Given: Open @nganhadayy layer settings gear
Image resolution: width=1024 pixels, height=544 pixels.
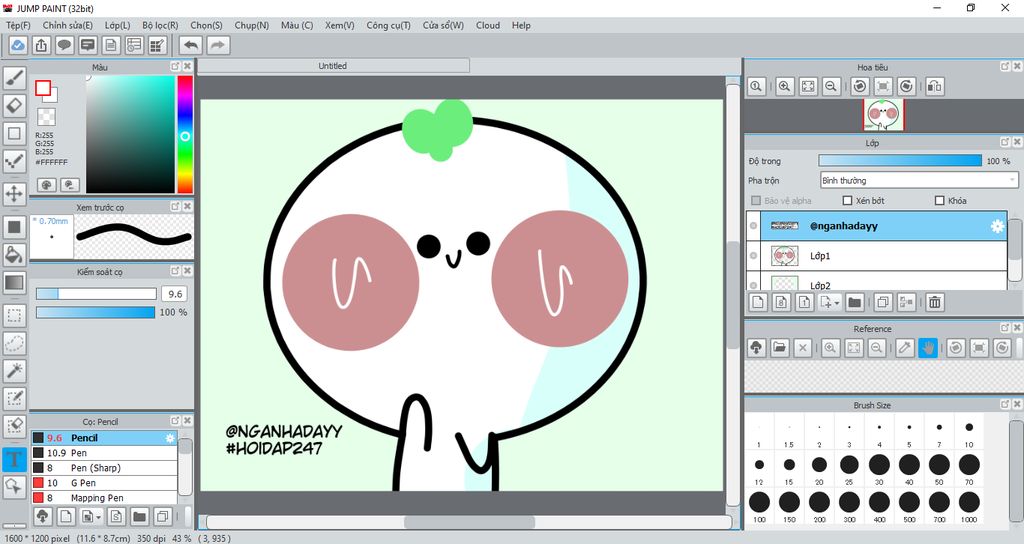Looking at the screenshot, I should (997, 226).
